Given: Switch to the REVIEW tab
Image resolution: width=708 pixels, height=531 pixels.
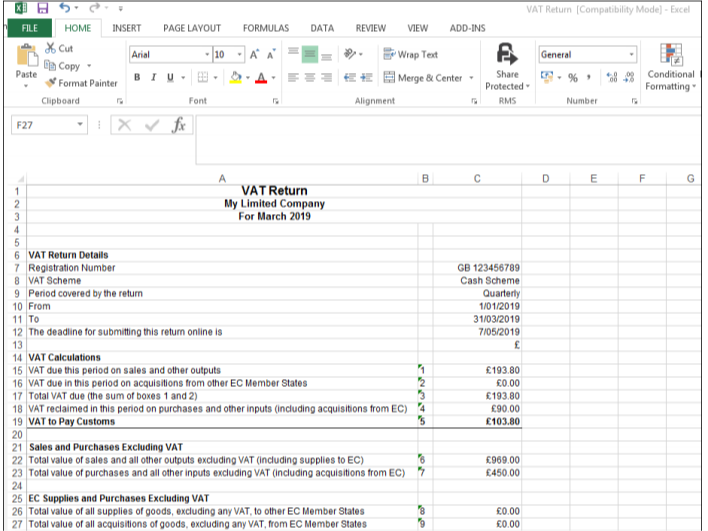Looking at the screenshot, I should click(x=371, y=28).
